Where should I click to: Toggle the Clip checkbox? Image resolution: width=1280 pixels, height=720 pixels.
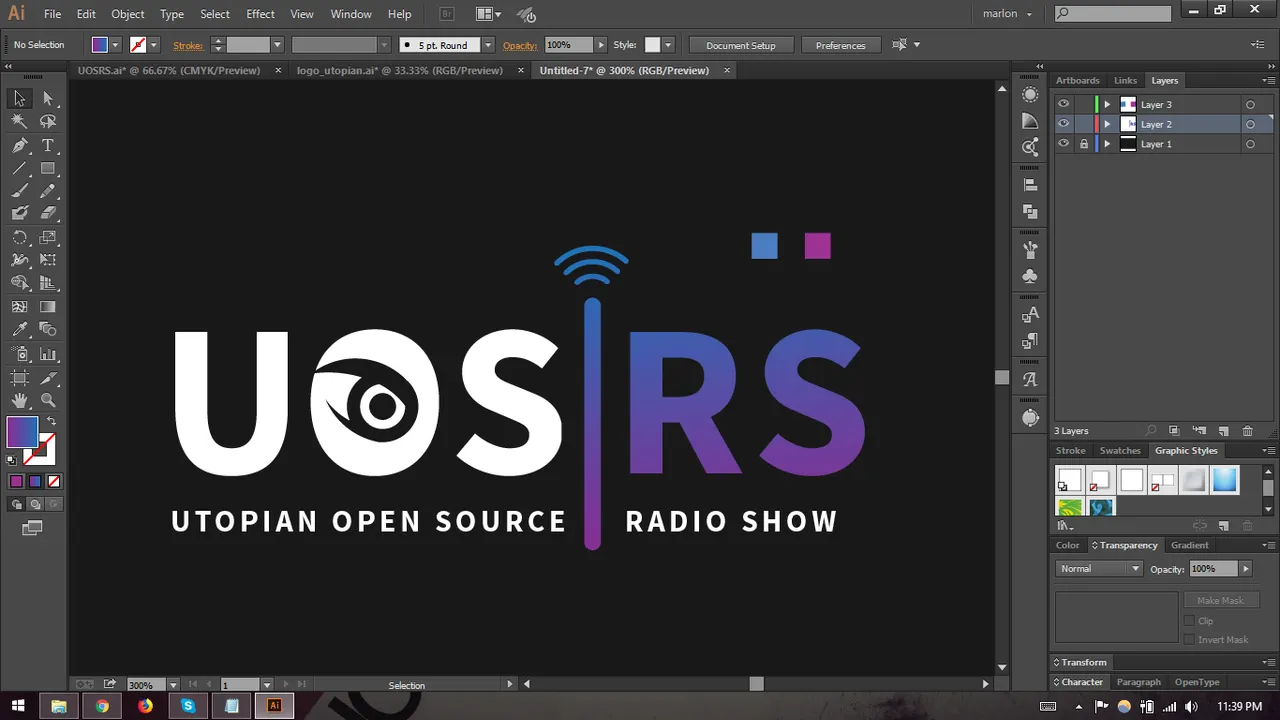click(1189, 621)
